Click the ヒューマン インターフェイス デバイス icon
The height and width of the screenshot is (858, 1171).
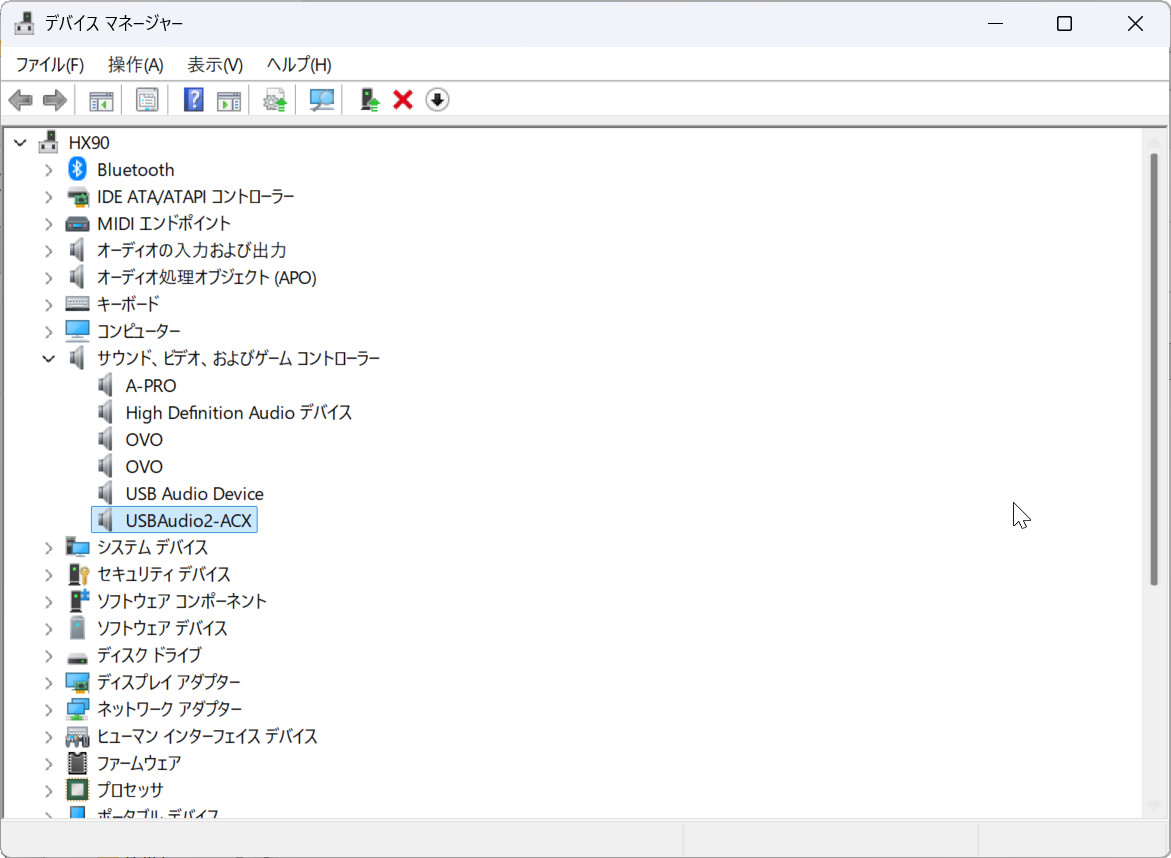(x=78, y=738)
